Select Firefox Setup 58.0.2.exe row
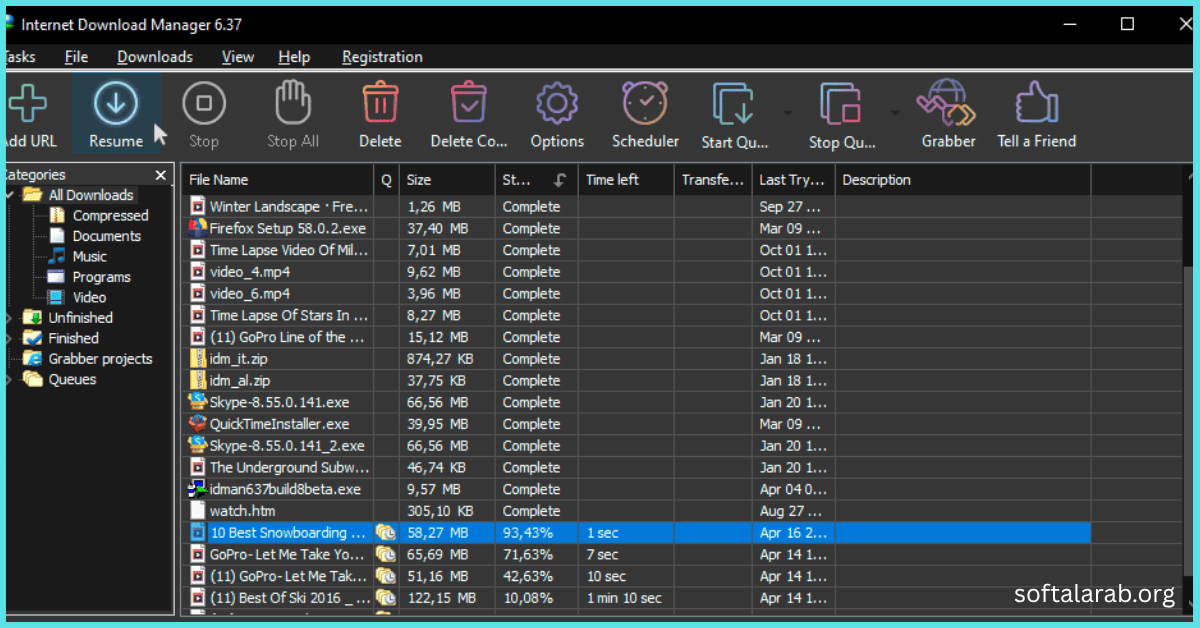1200x628 pixels. (637, 228)
